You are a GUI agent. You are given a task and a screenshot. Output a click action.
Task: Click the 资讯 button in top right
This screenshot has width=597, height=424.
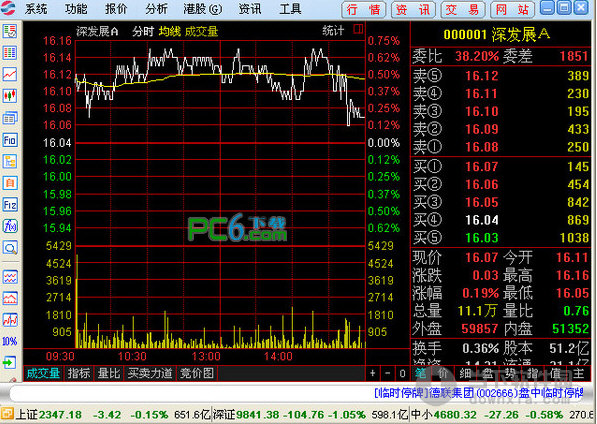pyautogui.click(x=413, y=10)
